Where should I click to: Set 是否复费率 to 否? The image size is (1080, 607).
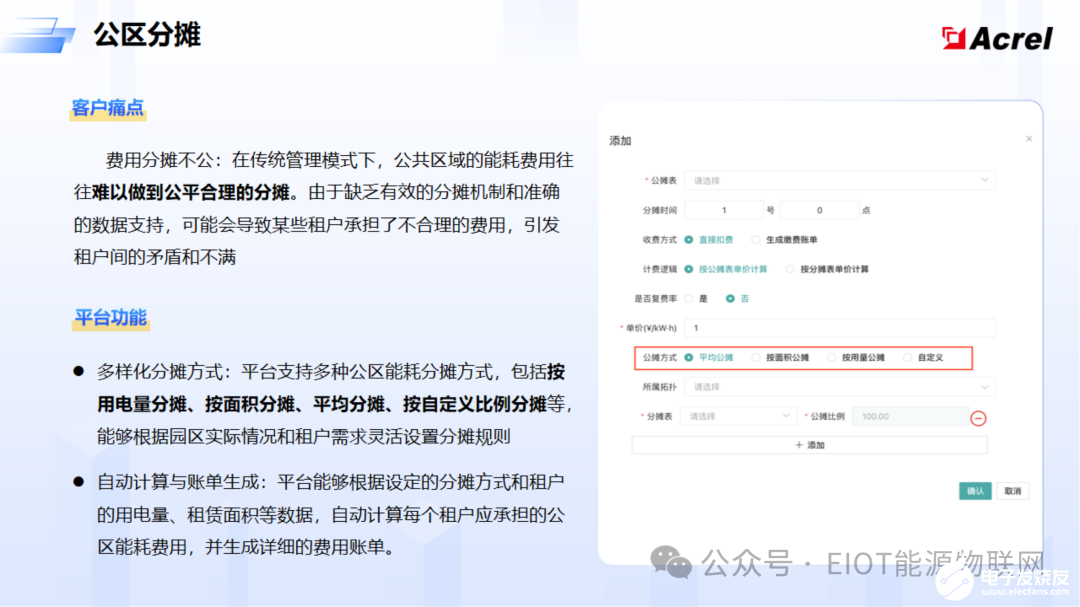coord(737,299)
